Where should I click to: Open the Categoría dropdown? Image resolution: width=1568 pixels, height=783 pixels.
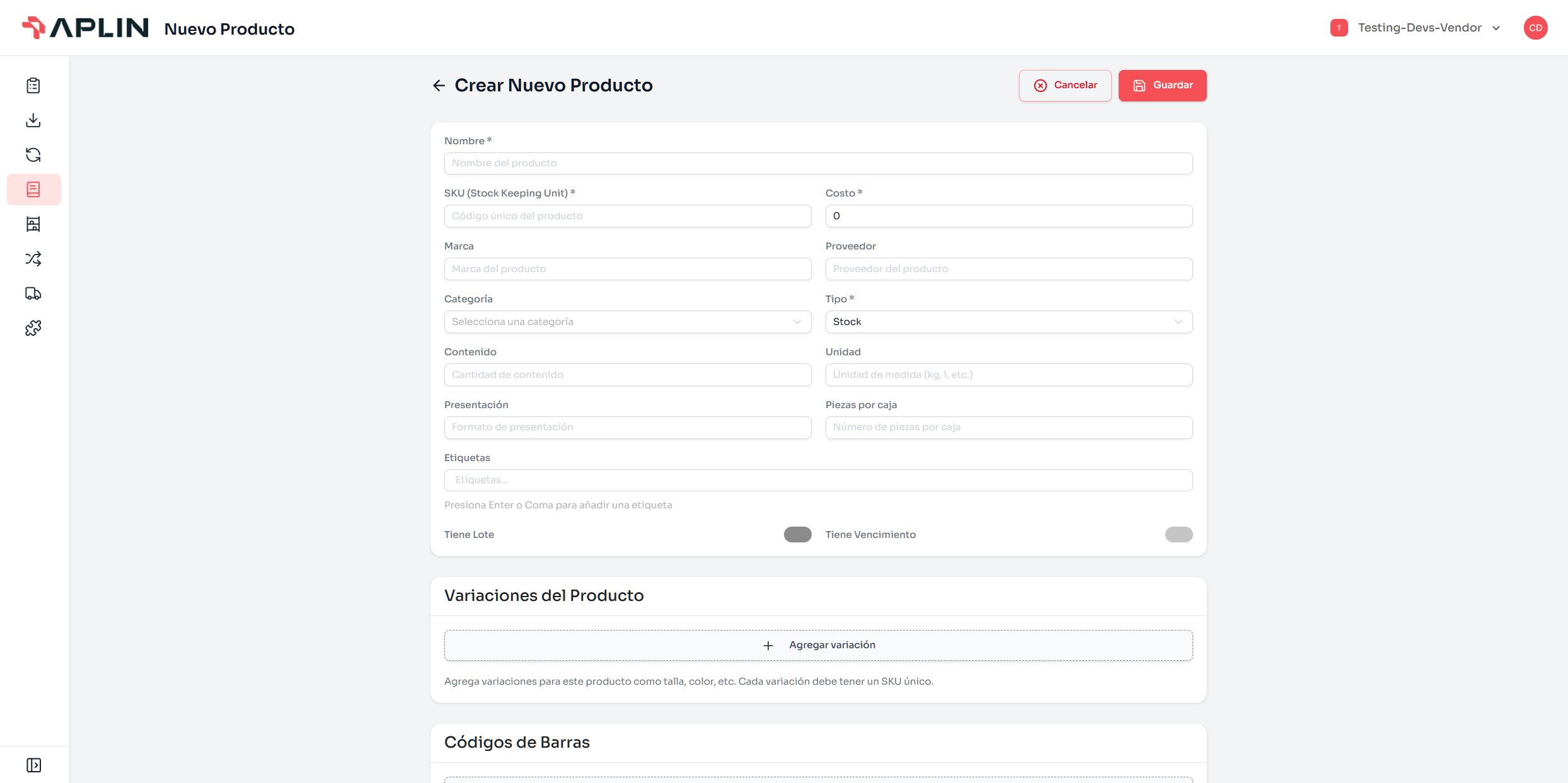pos(627,322)
